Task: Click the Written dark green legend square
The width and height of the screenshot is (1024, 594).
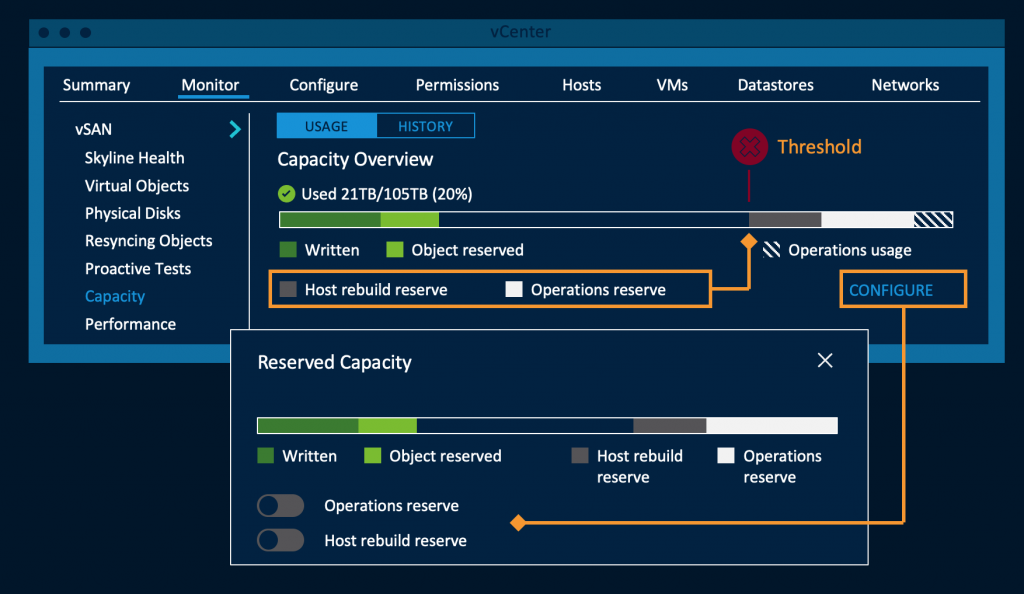Action: (288, 250)
